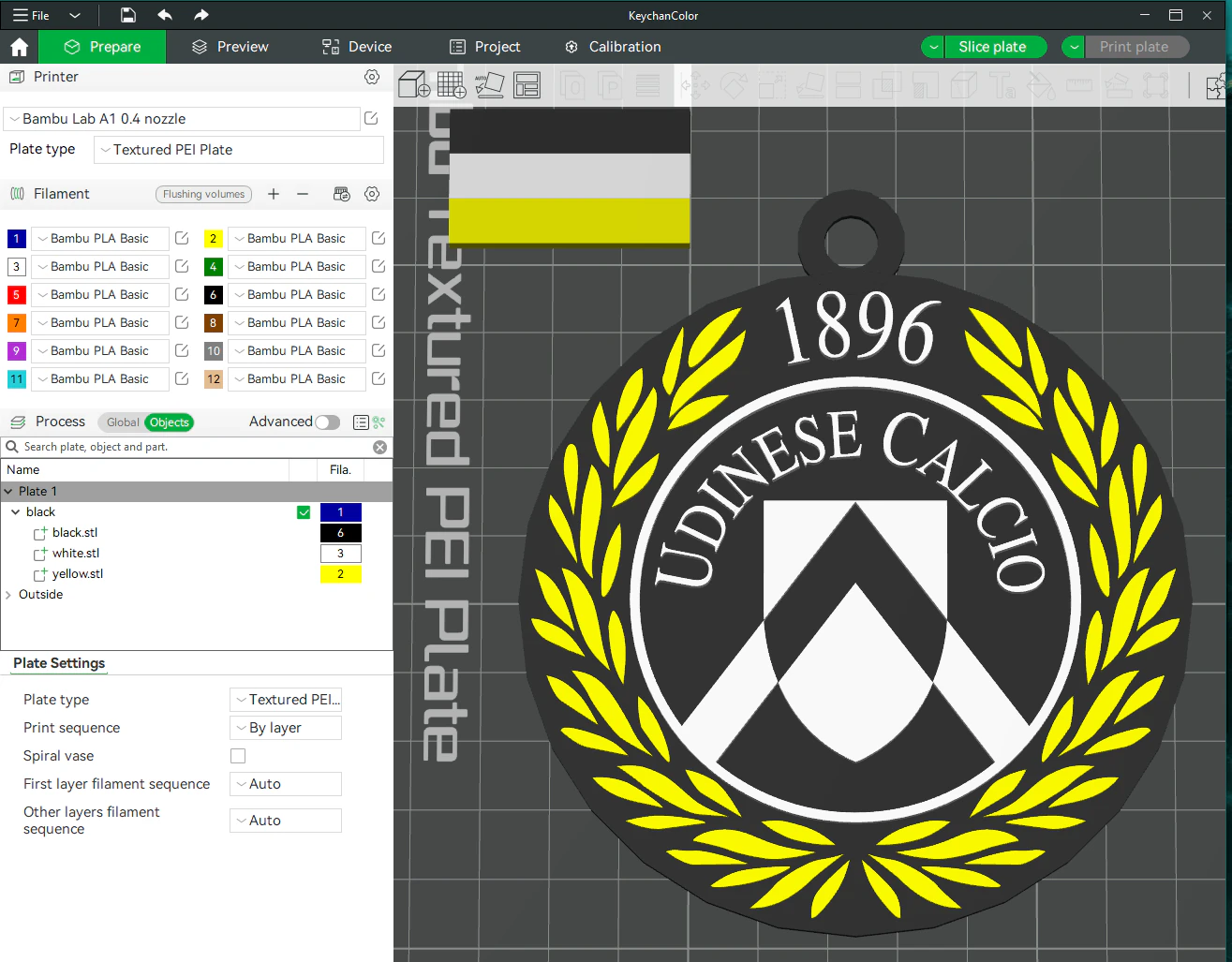Edit Bambu Lab A1 printer preset icon

pos(371,118)
